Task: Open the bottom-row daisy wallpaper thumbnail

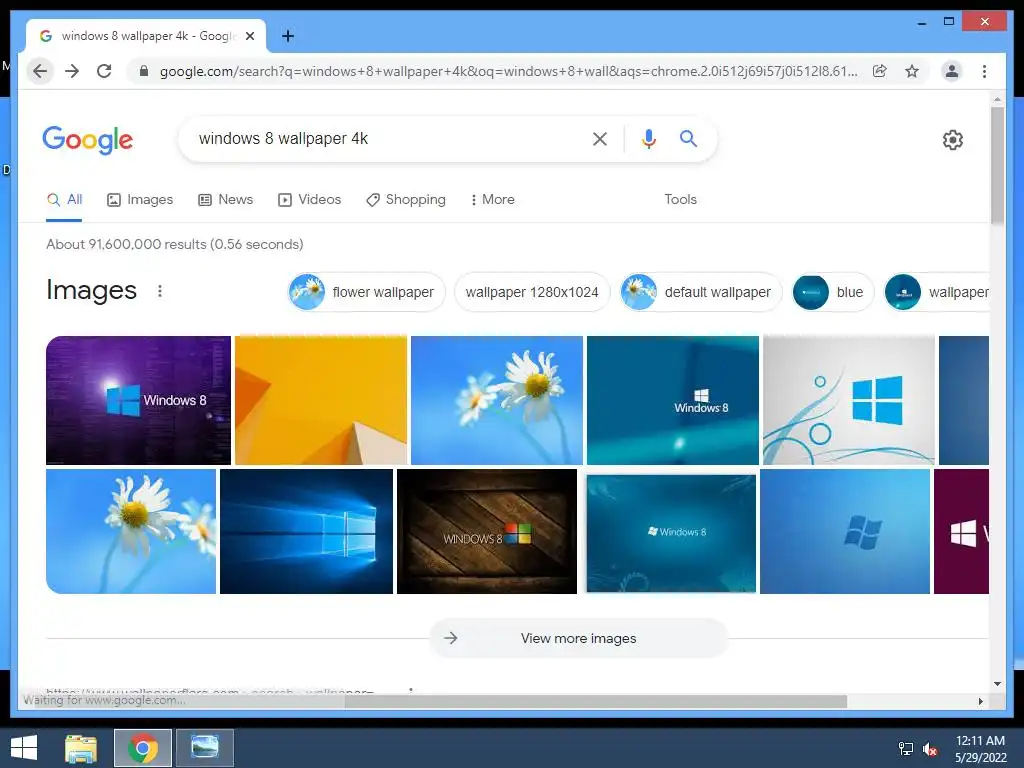Action: pos(131,532)
